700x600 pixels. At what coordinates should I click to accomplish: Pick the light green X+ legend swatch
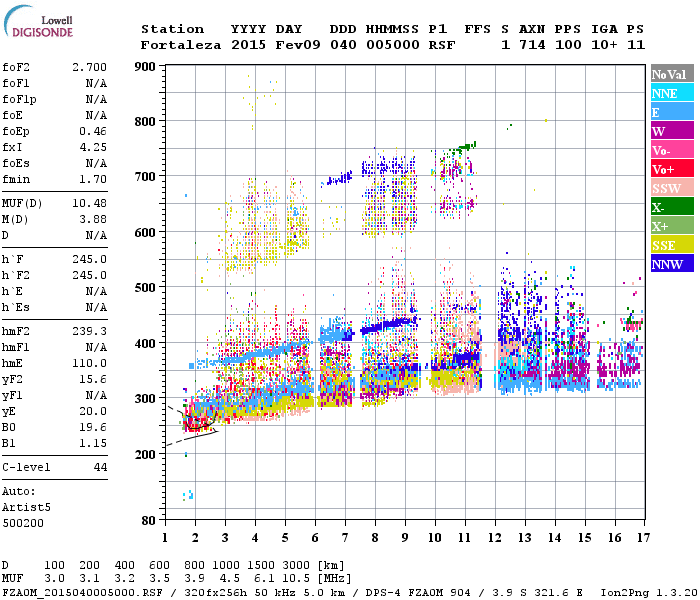tap(672, 226)
